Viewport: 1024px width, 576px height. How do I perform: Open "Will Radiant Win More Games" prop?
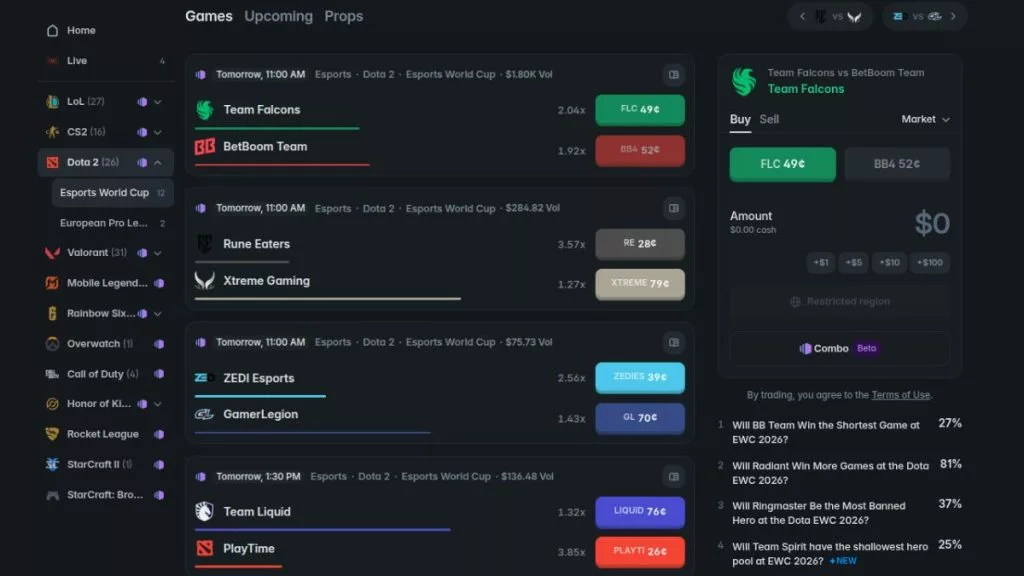click(x=830, y=473)
